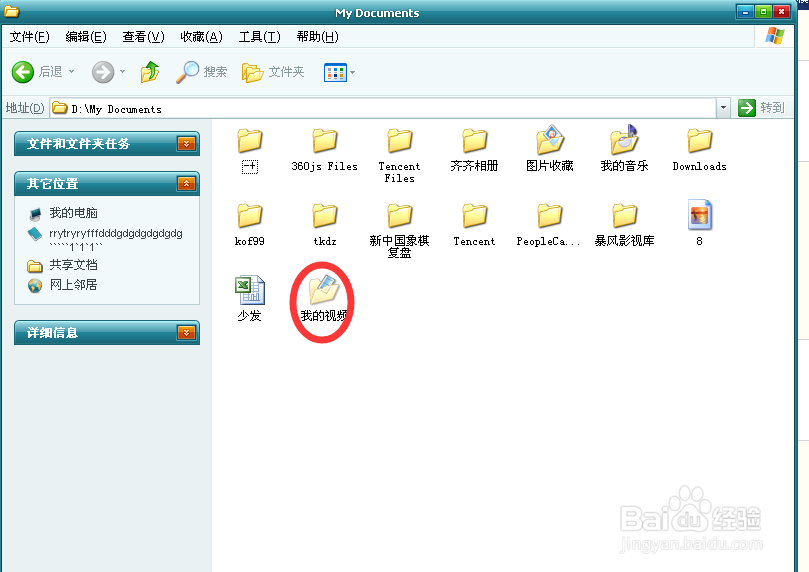
Task: Toggle the Folders (文件夹) pane
Action: 273,72
